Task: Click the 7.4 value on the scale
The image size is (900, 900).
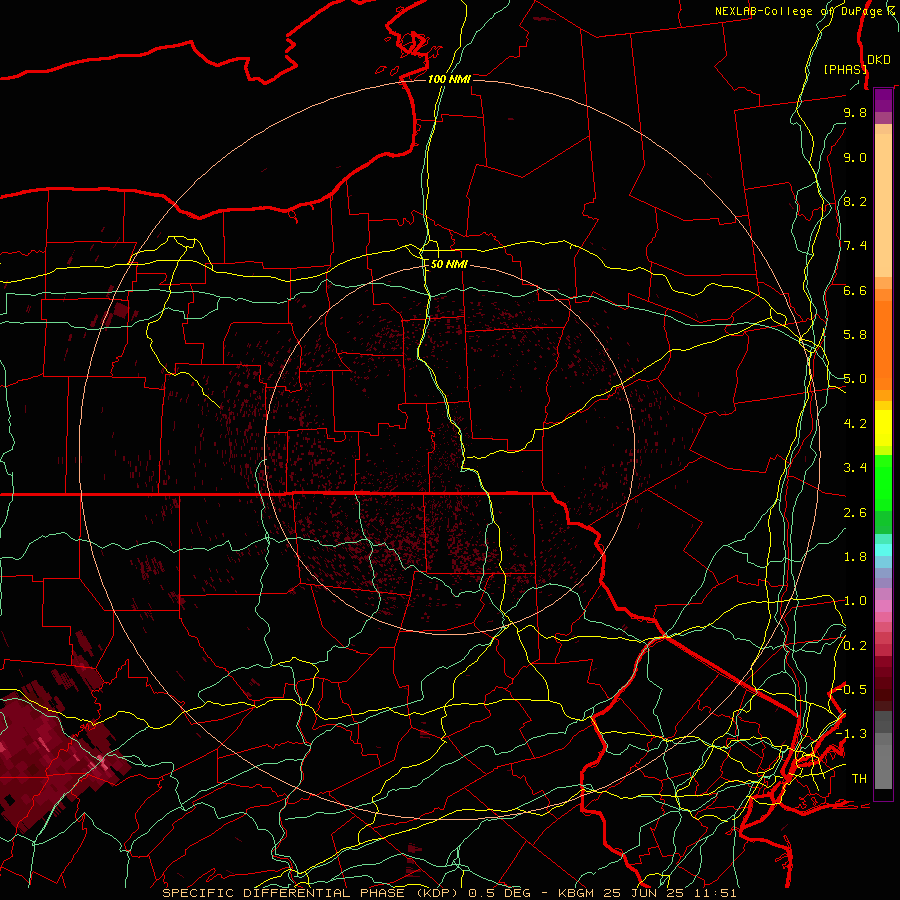Action: [x=855, y=246]
